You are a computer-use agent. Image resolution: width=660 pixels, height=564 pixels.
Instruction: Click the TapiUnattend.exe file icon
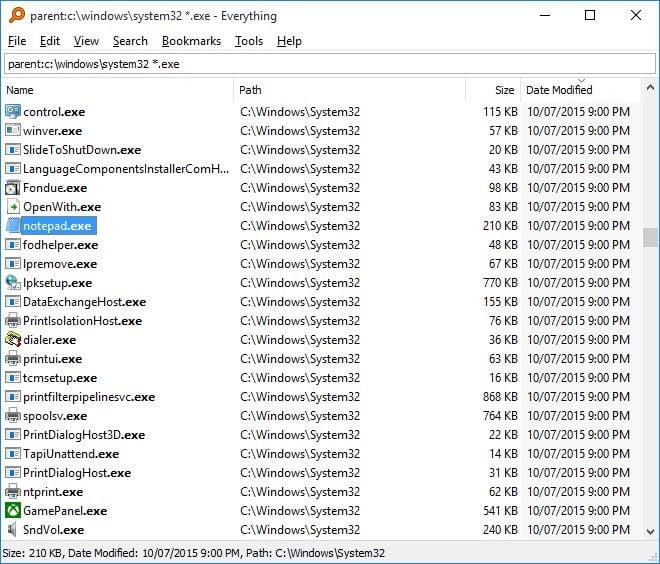pyautogui.click(x=13, y=454)
